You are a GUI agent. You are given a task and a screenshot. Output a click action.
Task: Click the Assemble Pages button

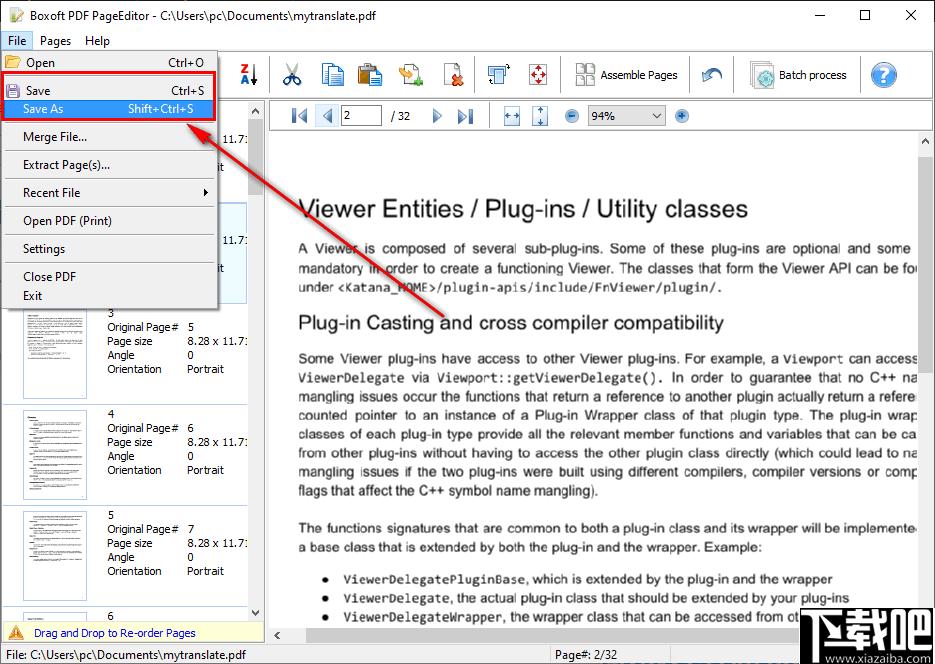[x=626, y=75]
